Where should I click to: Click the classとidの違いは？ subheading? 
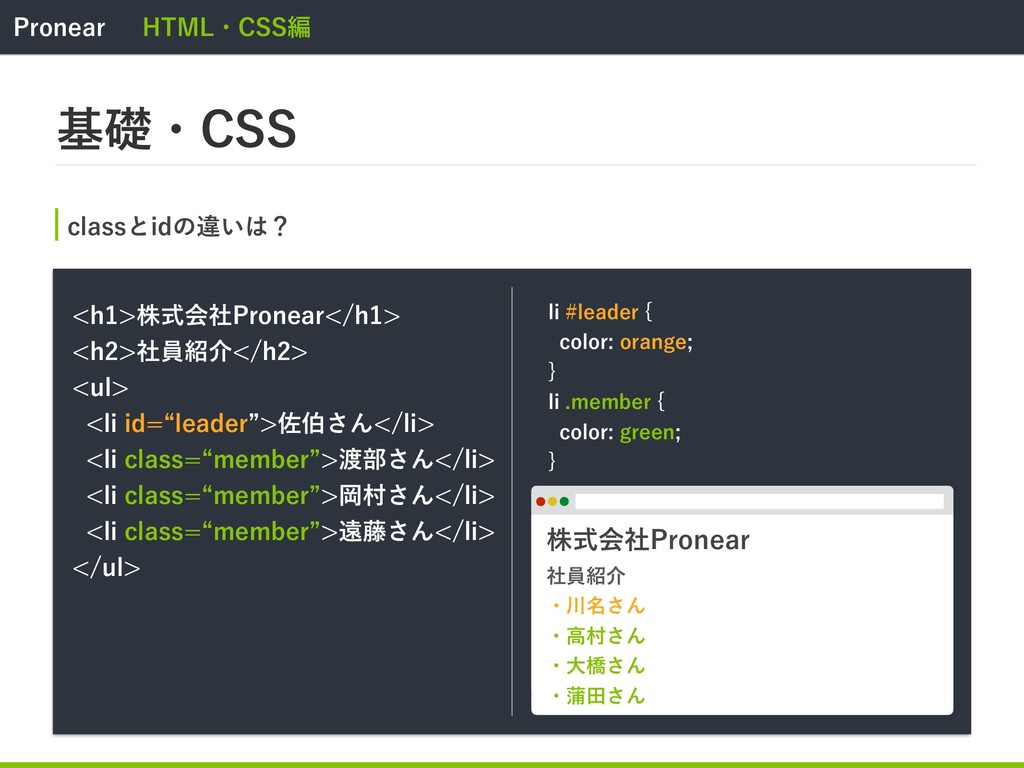178,227
